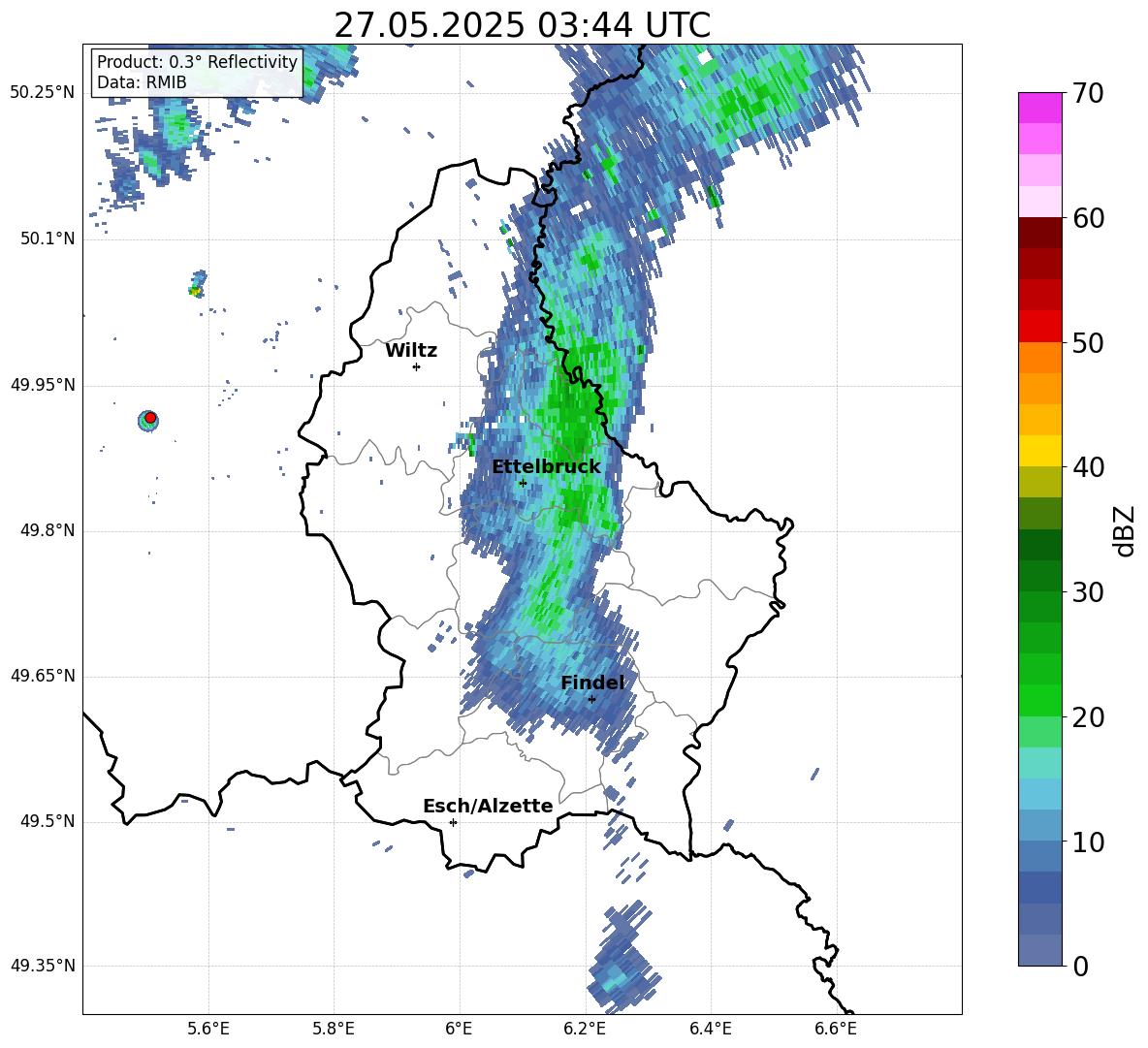Click the 40 value on colorbar
Image resolution: width=1148 pixels, height=1048 pixels.
pos(1088,467)
